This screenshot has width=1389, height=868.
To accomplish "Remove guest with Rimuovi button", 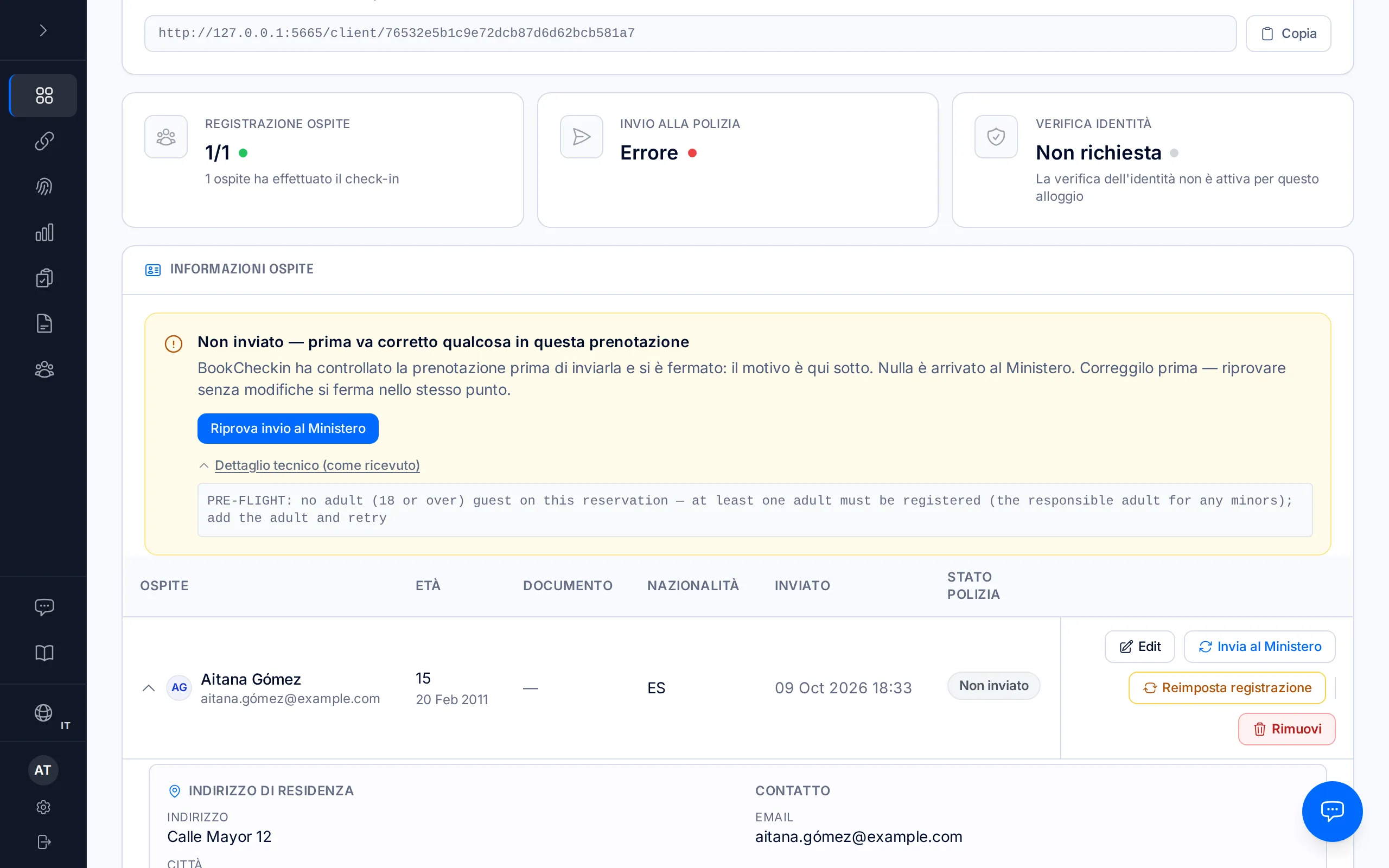I will coord(1286,729).
